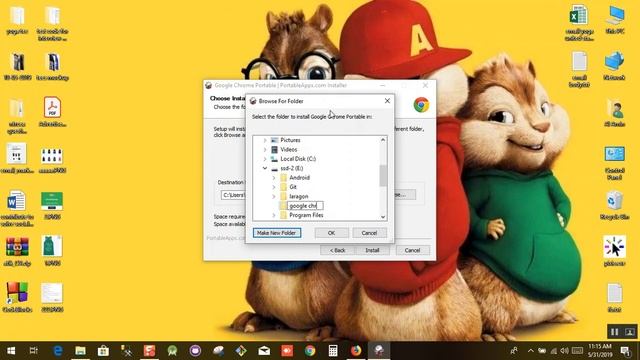Select the Android folder

click(x=299, y=178)
